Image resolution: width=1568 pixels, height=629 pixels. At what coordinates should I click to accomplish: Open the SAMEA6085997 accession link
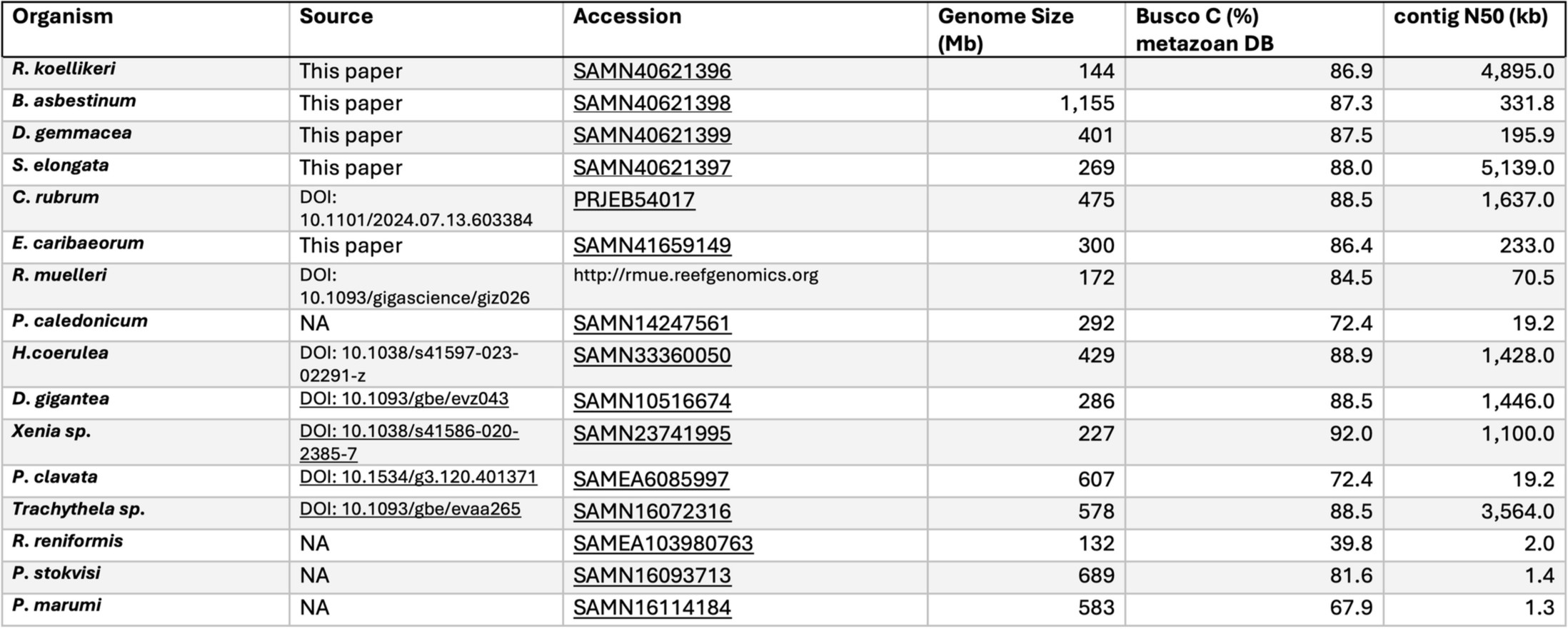[651, 480]
